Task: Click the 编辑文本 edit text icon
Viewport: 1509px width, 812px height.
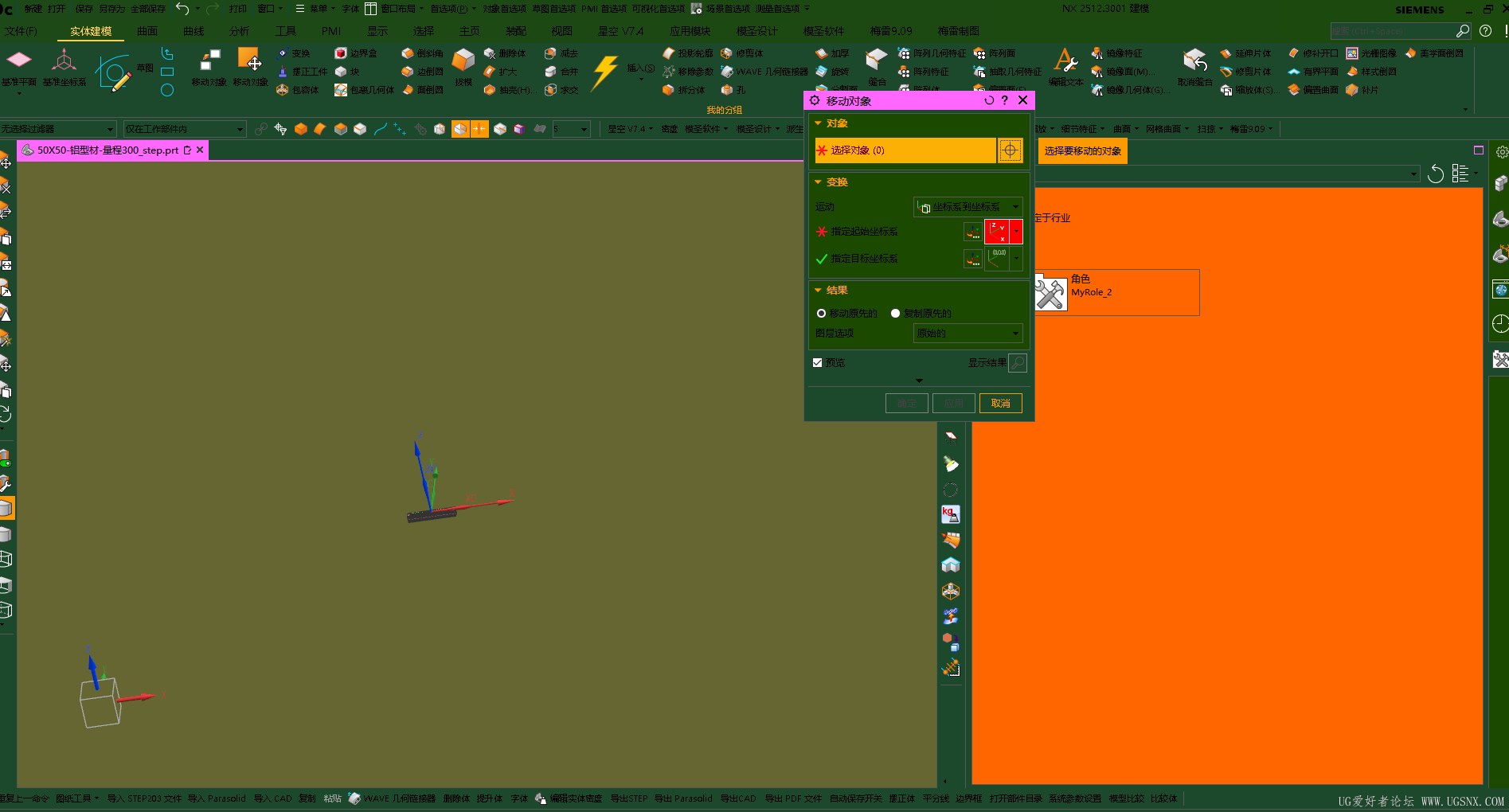Action: pos(1065,61)
